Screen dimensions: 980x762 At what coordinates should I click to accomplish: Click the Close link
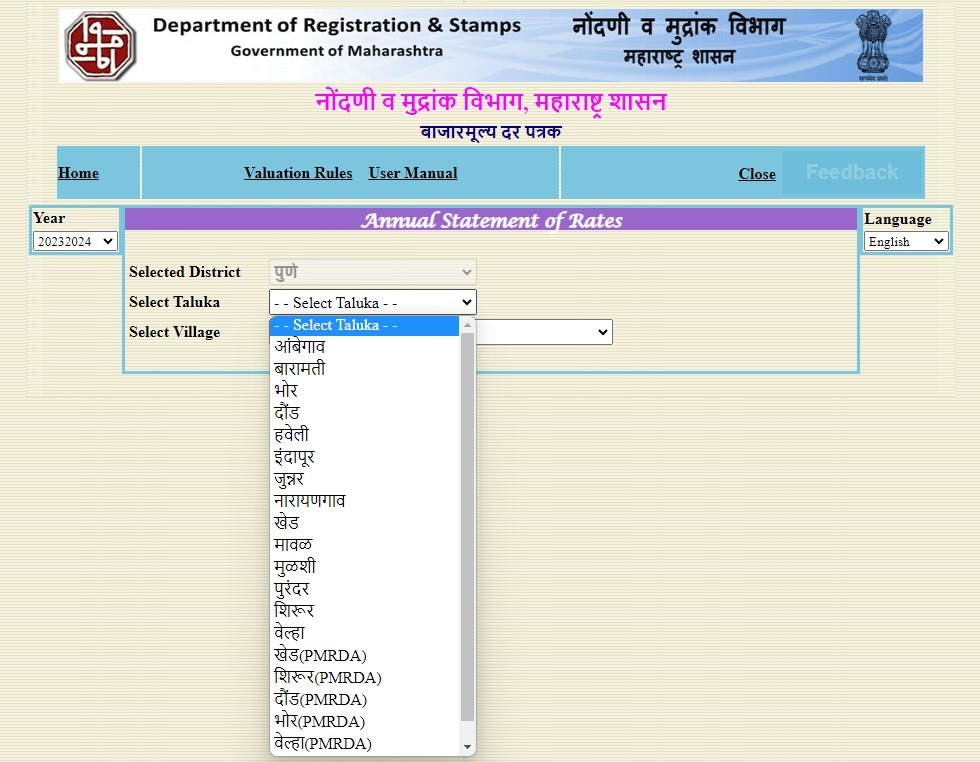click(757, 174)
